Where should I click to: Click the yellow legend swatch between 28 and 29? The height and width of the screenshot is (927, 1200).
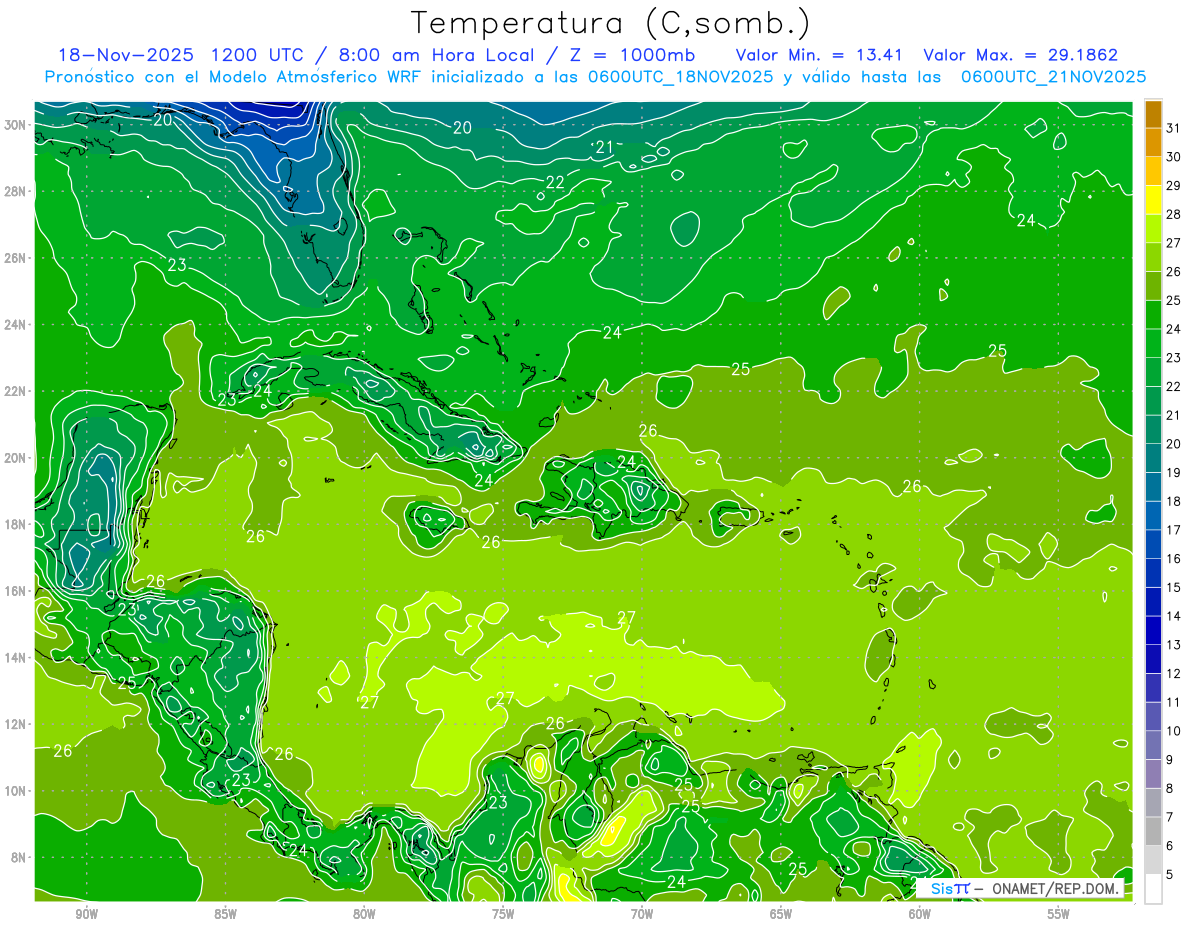1153,199
